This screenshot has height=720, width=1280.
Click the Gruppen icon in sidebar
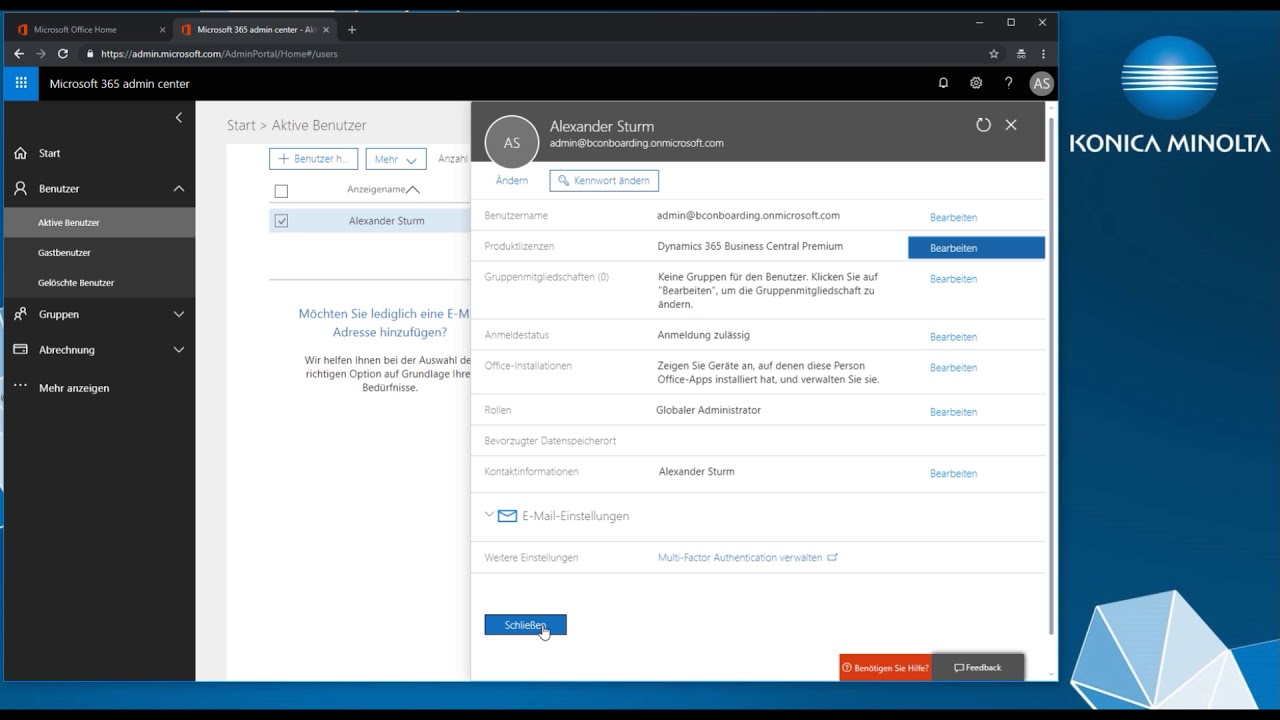(x=20, y=314)
